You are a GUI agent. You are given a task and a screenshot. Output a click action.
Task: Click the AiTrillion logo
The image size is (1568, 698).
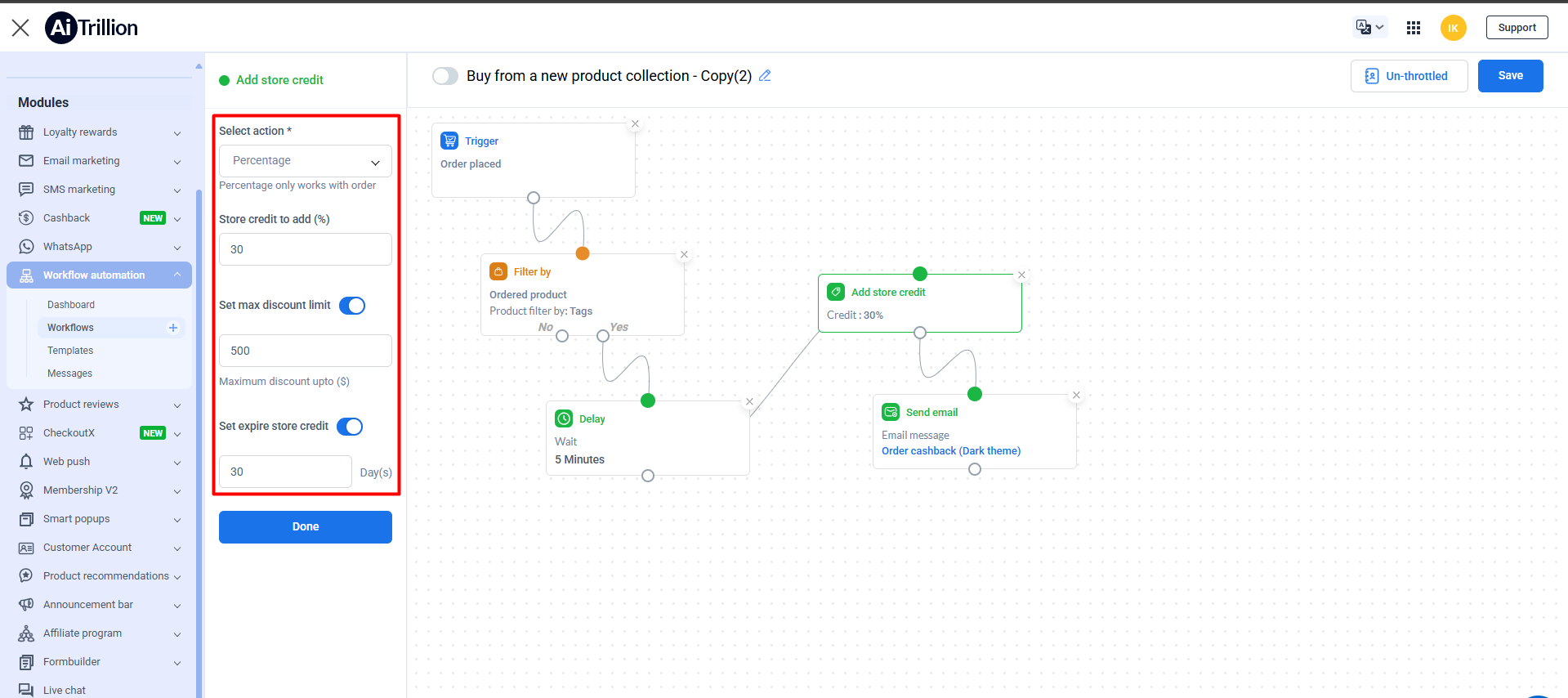point(92,28)
